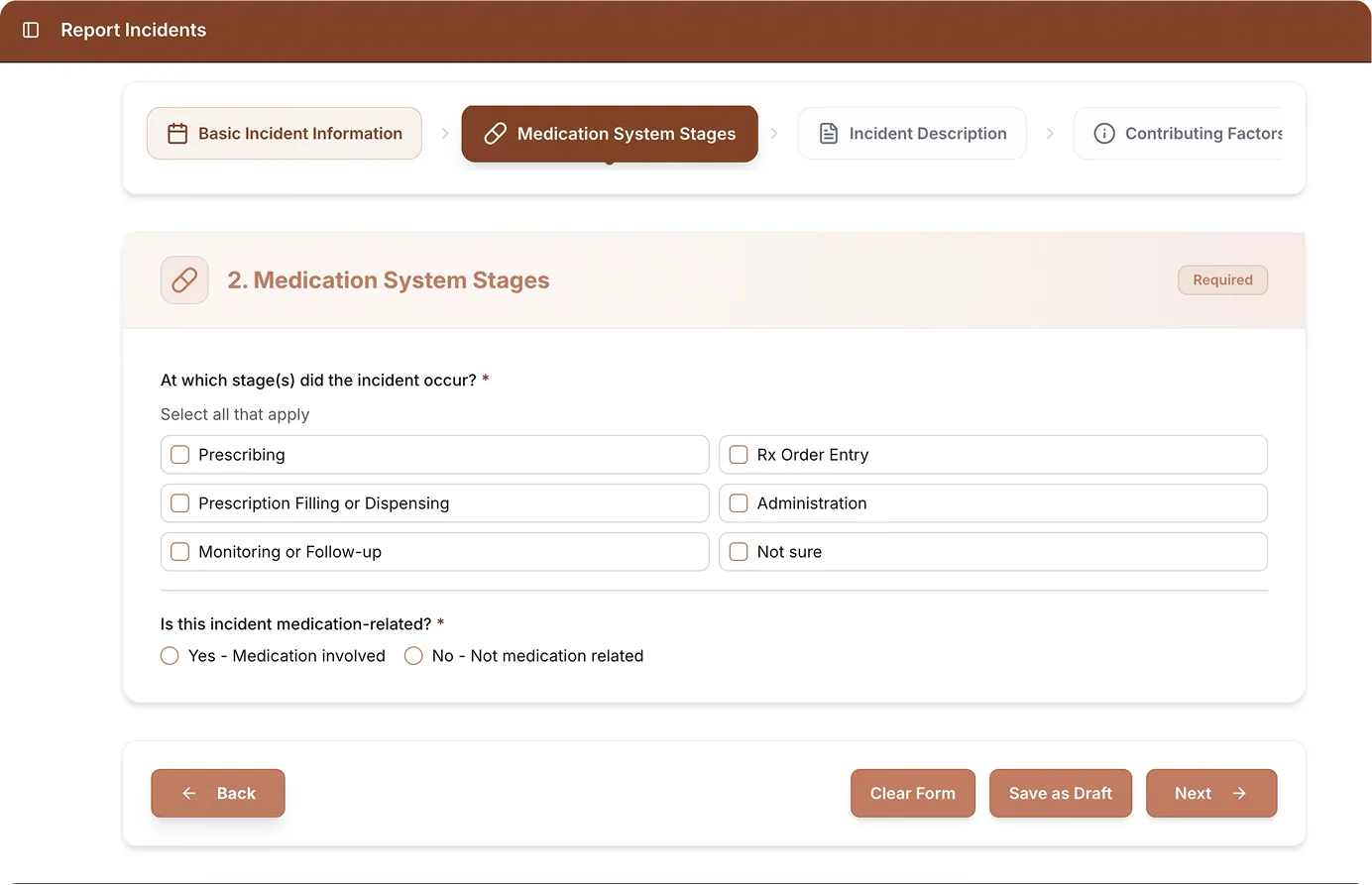Go to the Incident Description step
Viewport: 1372px width, 885px height.
click(912, 134)
